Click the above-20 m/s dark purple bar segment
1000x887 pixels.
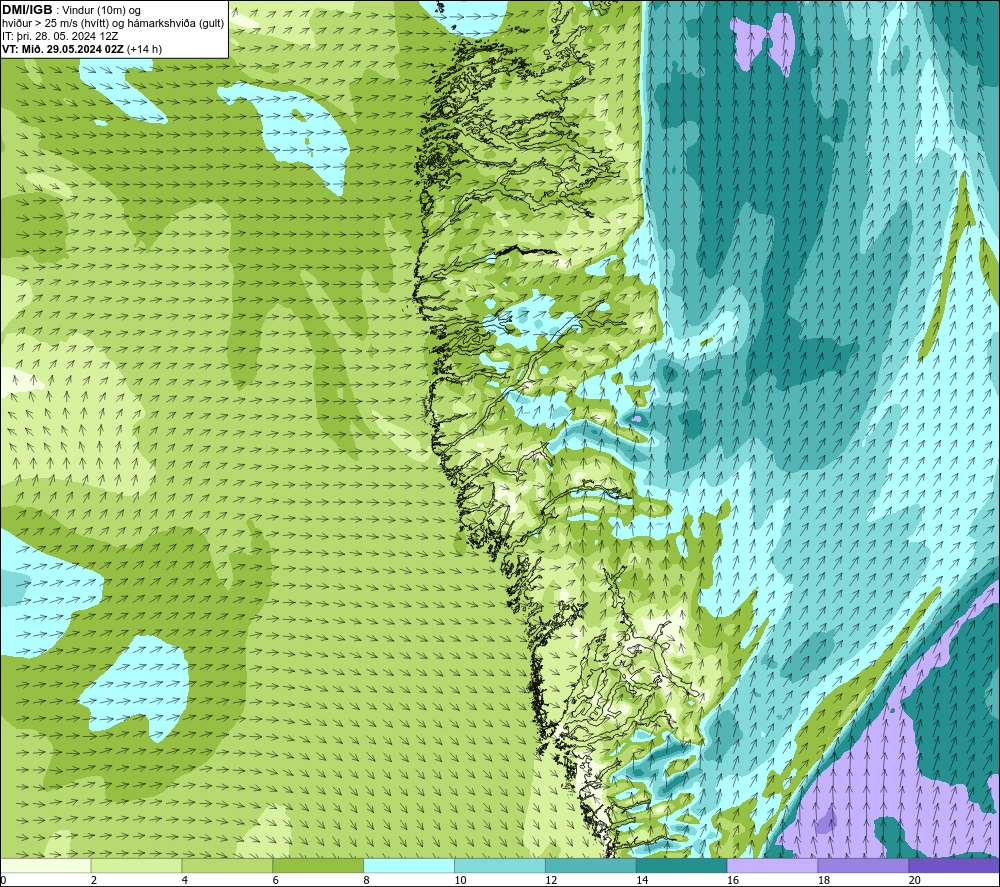pos(954,865)
